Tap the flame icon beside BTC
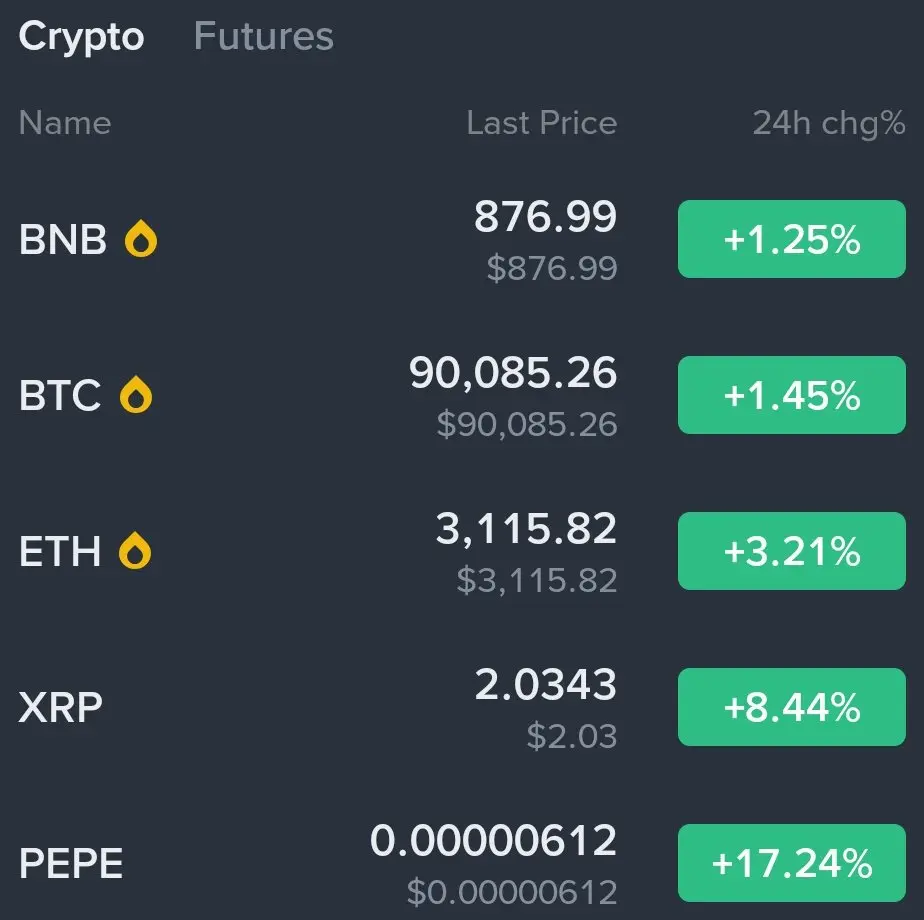Viewport: 924px width, 920px height. tap(136, 394)
